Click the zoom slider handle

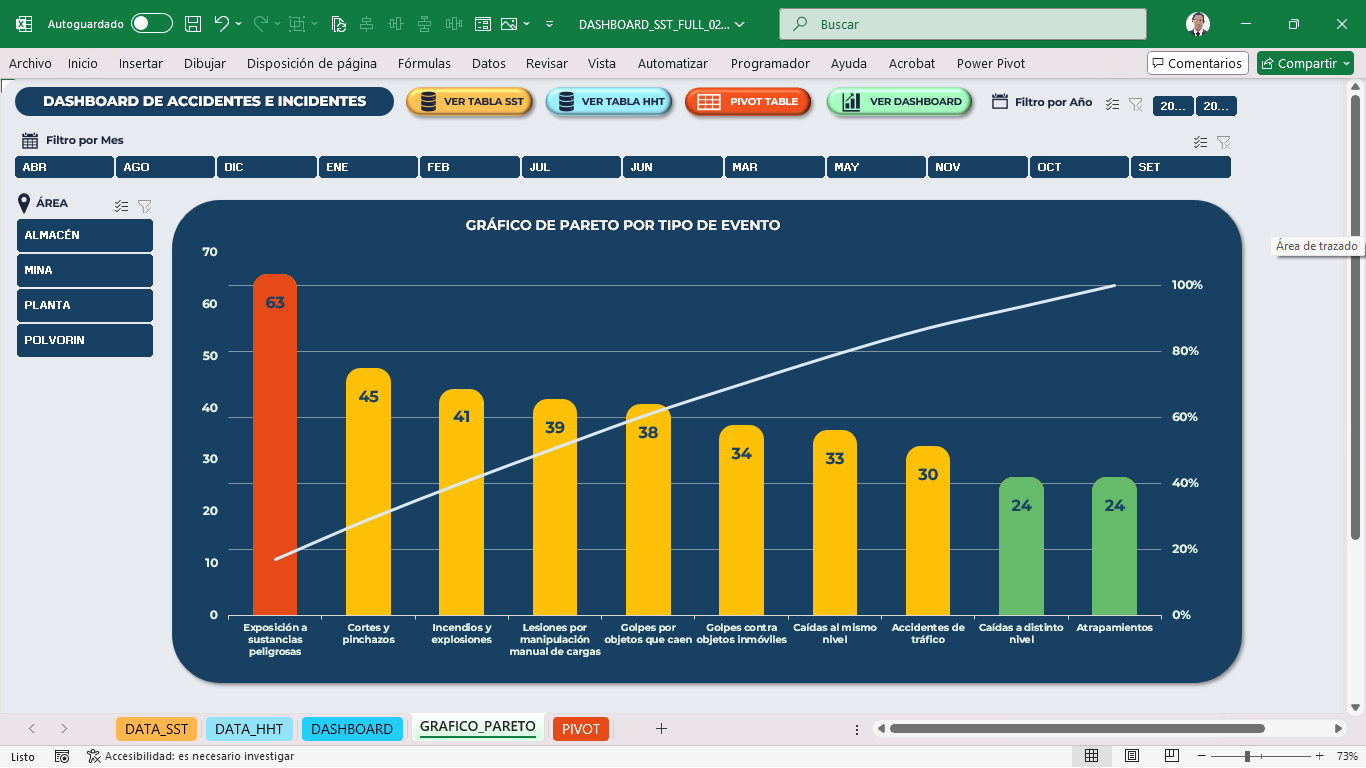click(x=1247, y=756)
